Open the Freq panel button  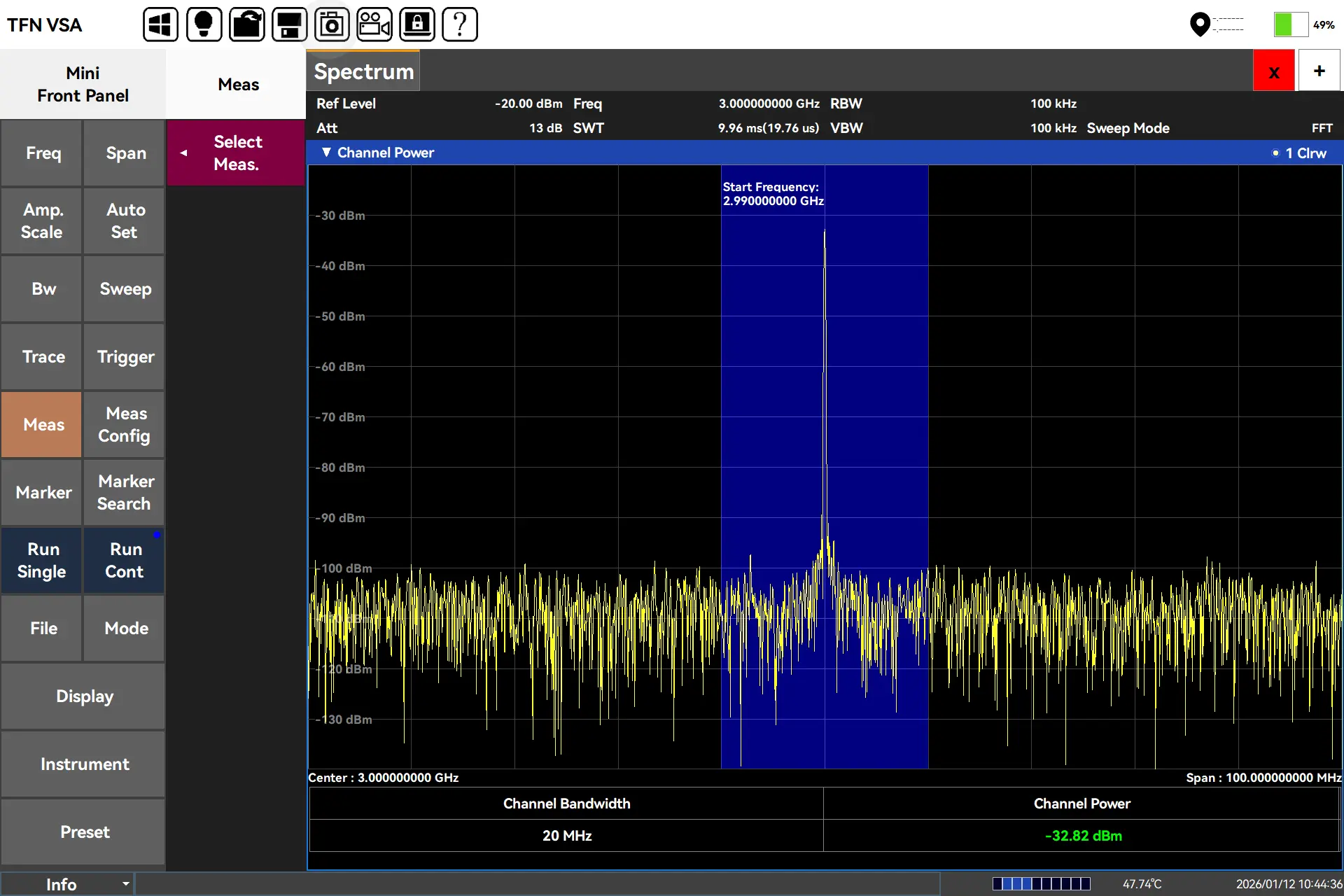click(42, 153)
